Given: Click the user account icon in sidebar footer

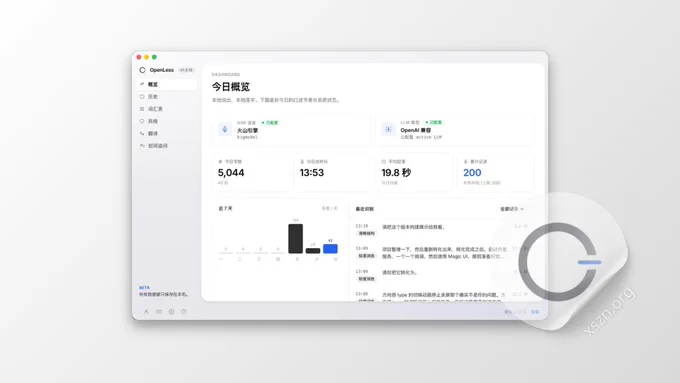Looking at the screenshot, I should tap(146, 311).
